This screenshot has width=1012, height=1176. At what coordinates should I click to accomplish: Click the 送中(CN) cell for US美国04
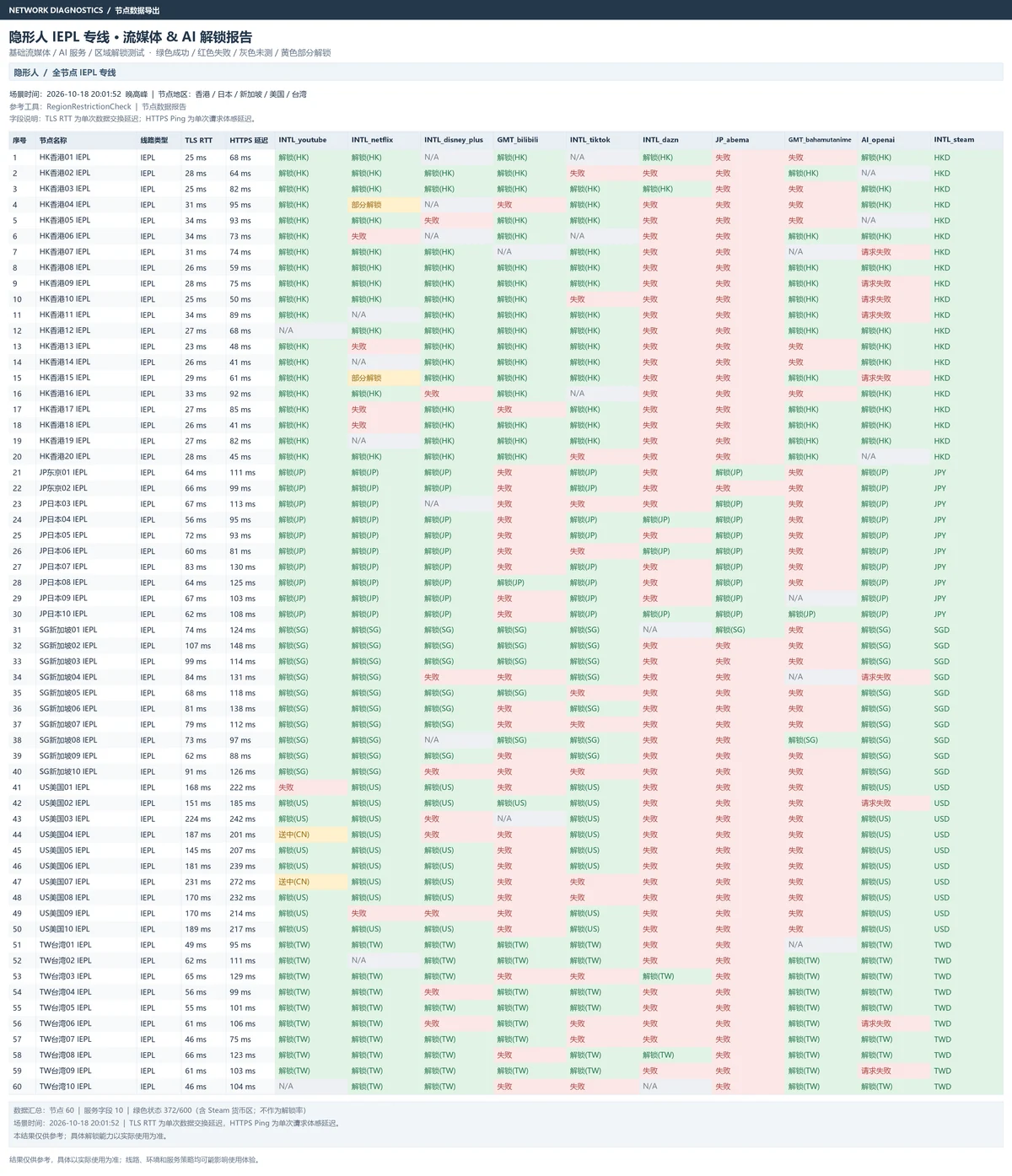click(294, 835)
